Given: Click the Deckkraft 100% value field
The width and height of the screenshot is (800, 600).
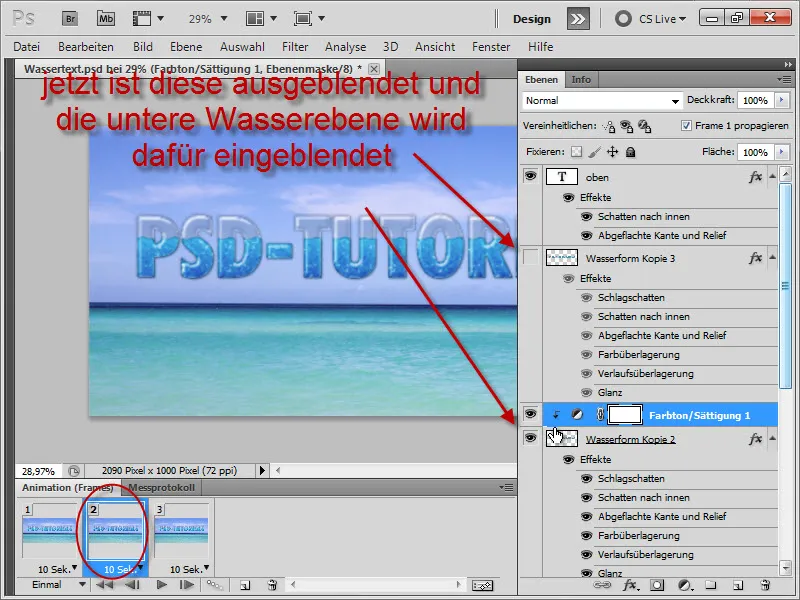Looking at the screenshot, I should click(x=755, y=101).
